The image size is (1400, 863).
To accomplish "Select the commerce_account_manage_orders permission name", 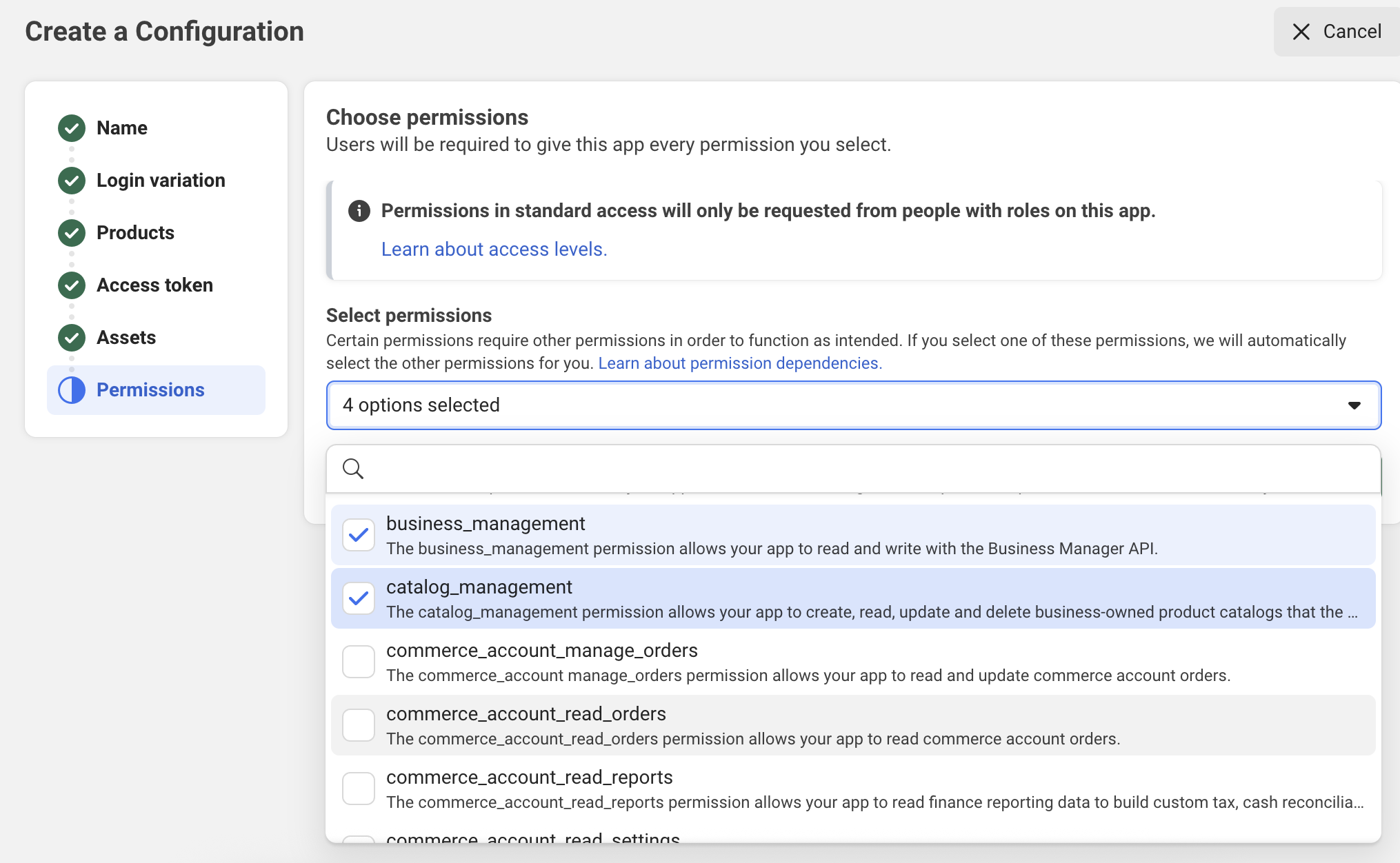I will (x=542, y=651).
